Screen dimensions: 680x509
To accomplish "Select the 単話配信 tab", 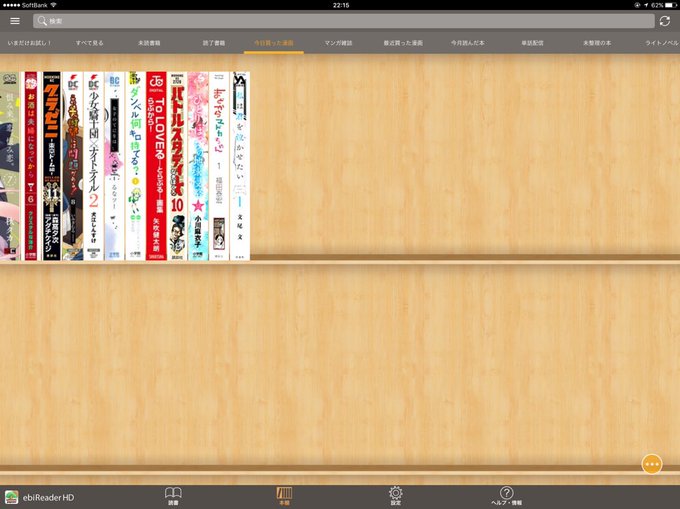I will click(x=532, y=43).
